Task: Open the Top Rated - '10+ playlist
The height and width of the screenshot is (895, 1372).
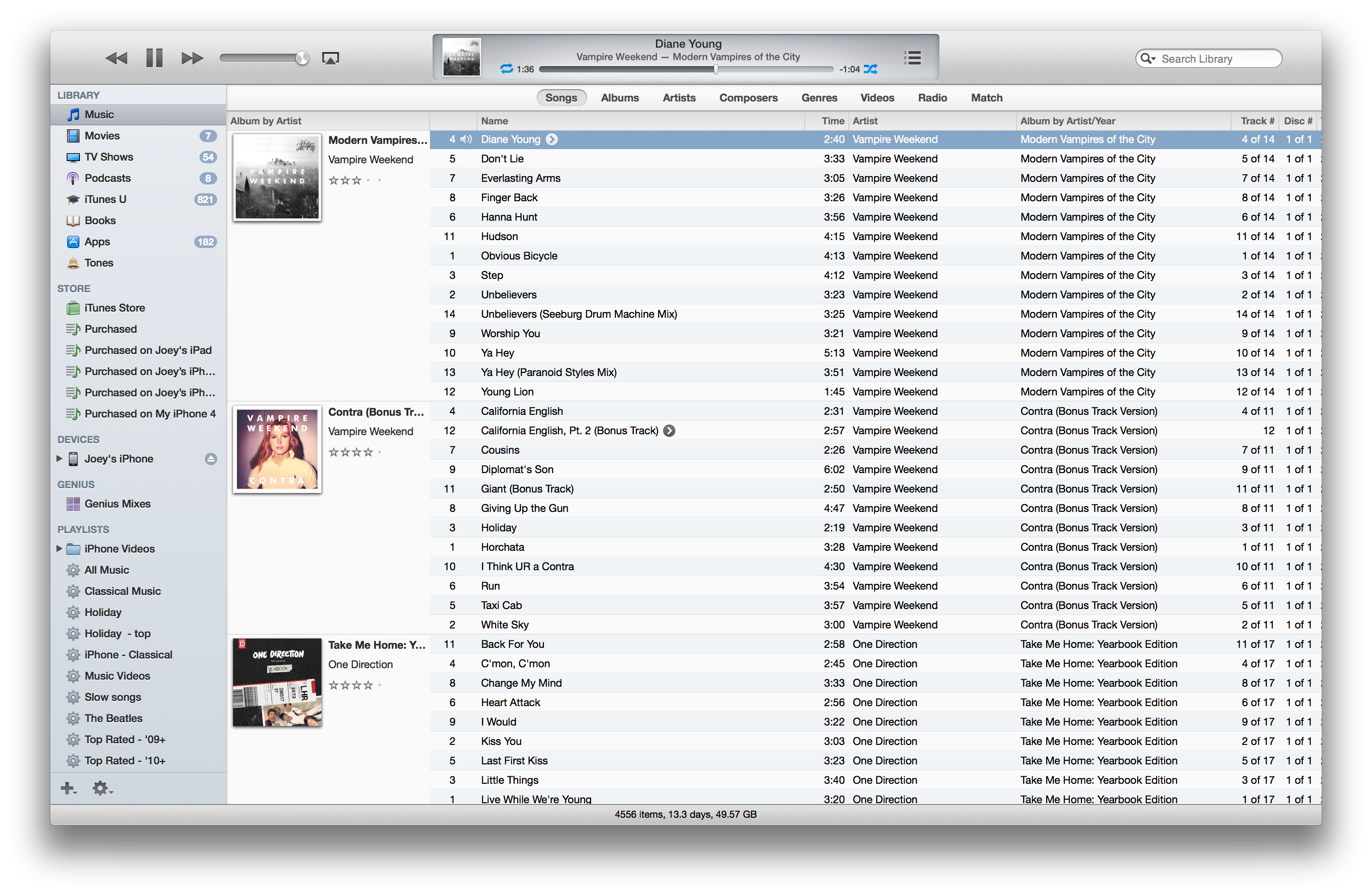Action: tap(138, 761)
